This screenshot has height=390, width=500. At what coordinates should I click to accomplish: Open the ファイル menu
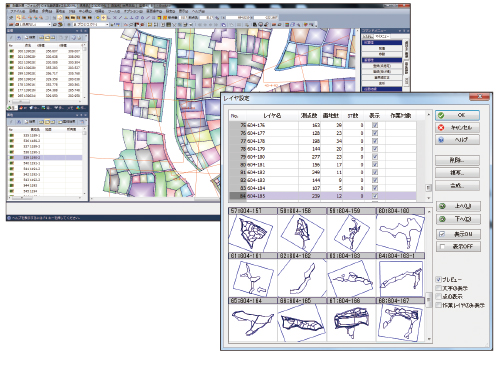click(x=18, y=11)
